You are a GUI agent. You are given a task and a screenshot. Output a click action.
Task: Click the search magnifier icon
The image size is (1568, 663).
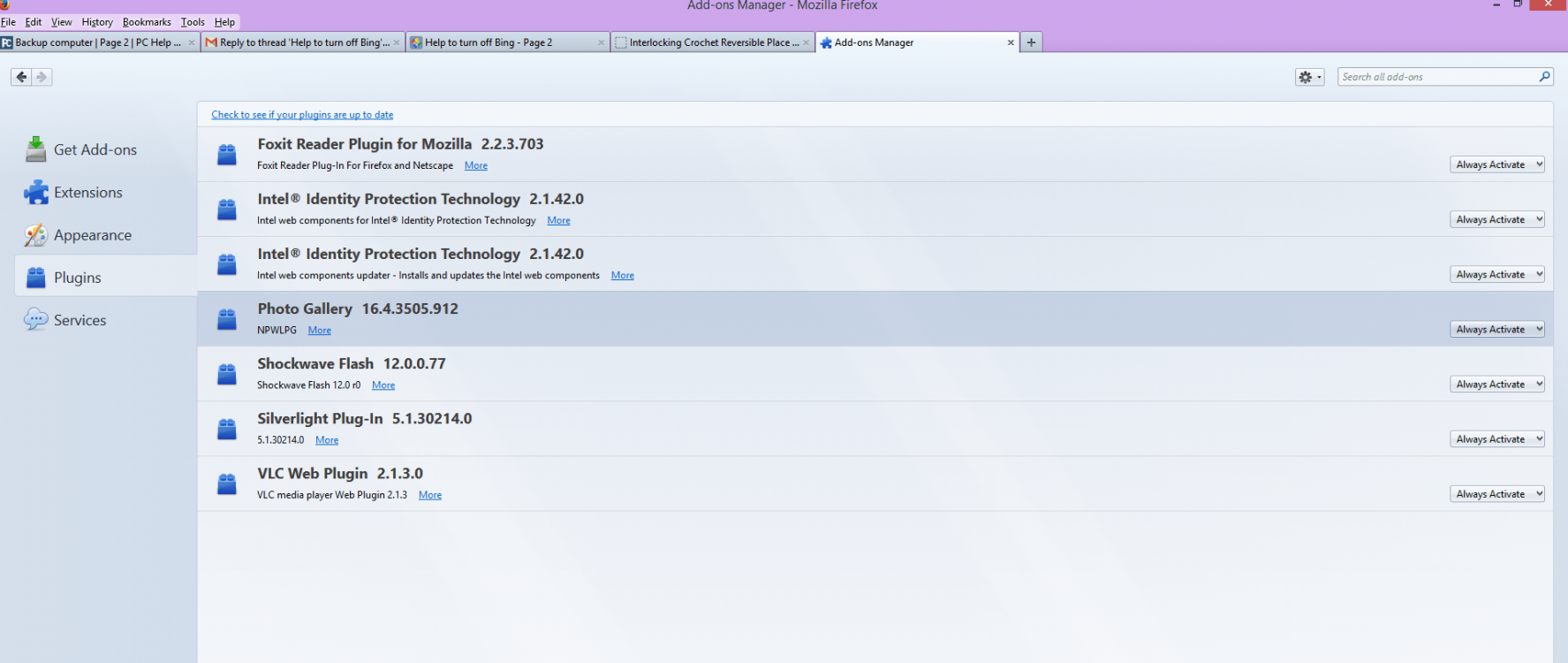pyautogui.click(x=1544, y=77)
